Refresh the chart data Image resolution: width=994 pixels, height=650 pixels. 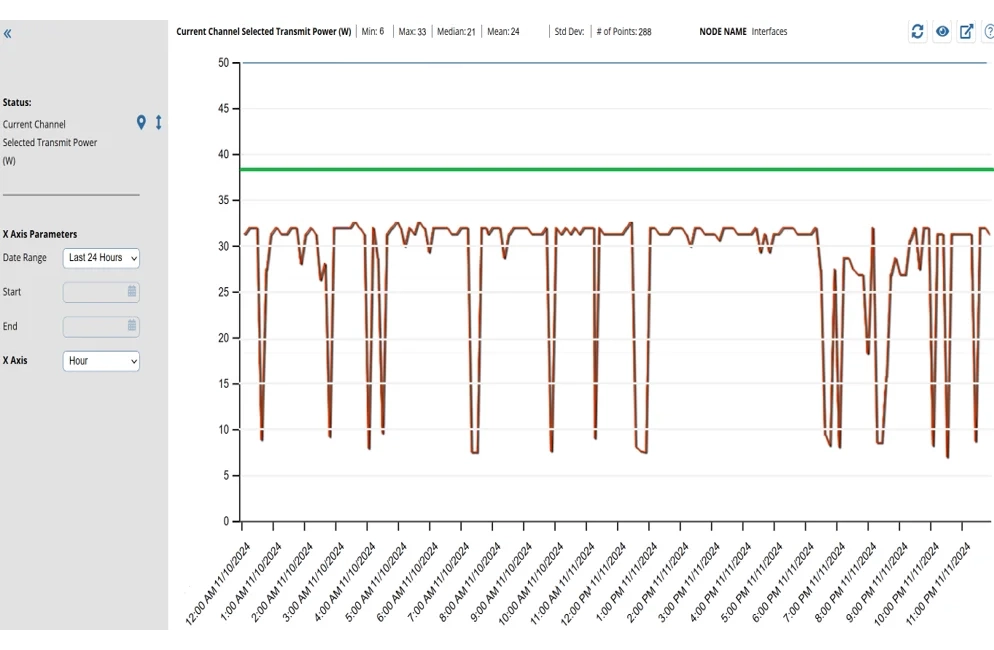coord(917,32)
